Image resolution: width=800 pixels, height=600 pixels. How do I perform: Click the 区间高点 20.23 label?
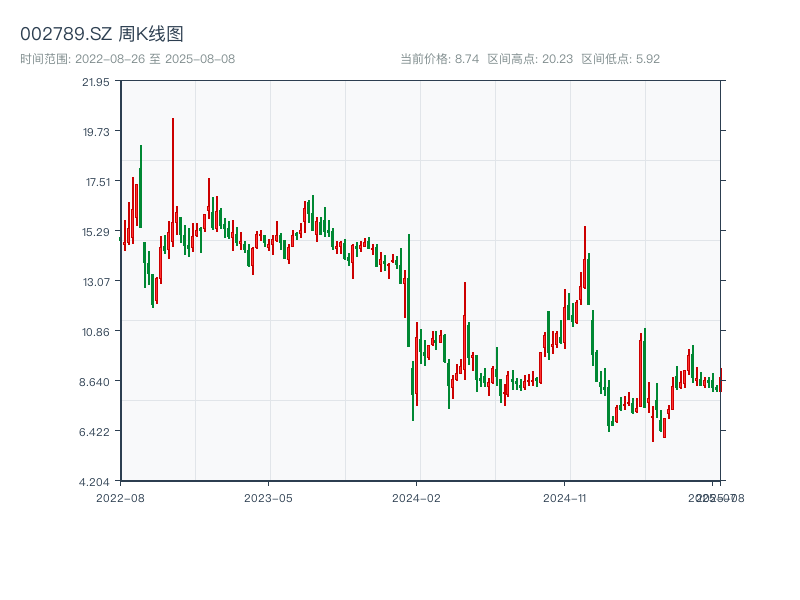click(x=530, y=59)
